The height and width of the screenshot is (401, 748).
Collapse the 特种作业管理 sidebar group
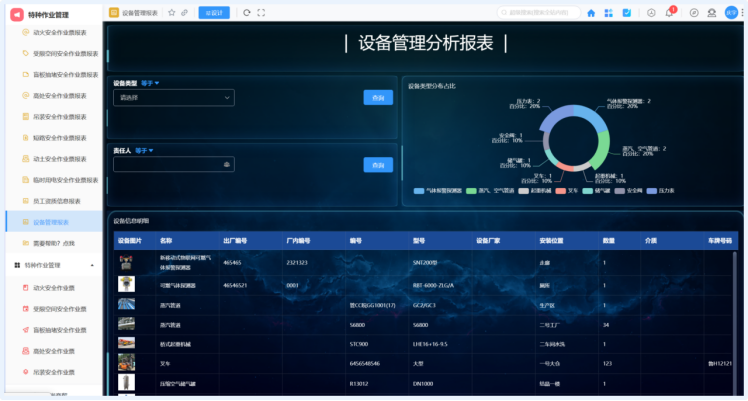92,265
